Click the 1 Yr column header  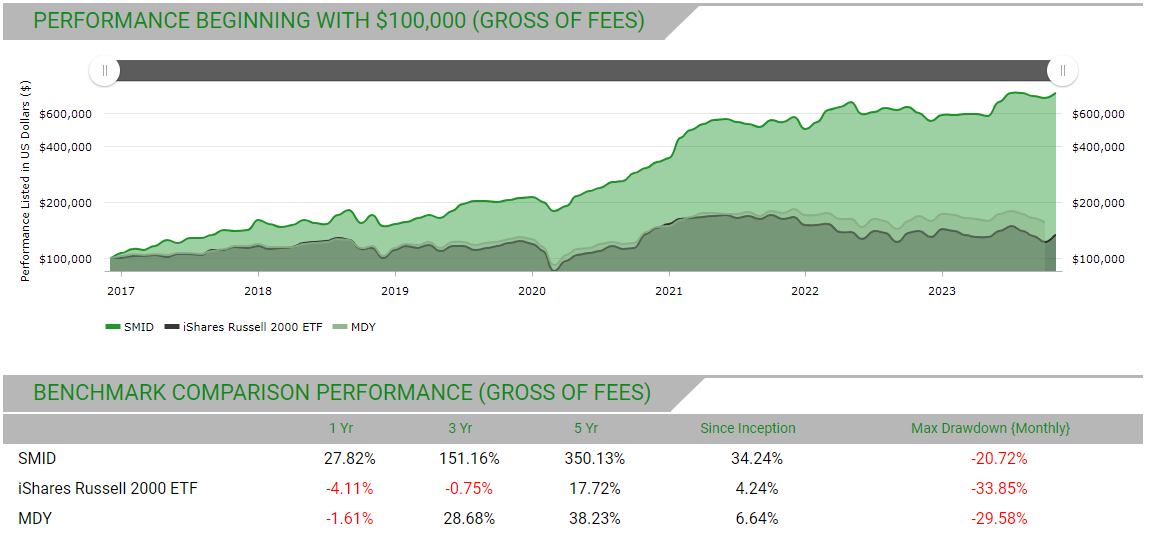tap(341, 428)
